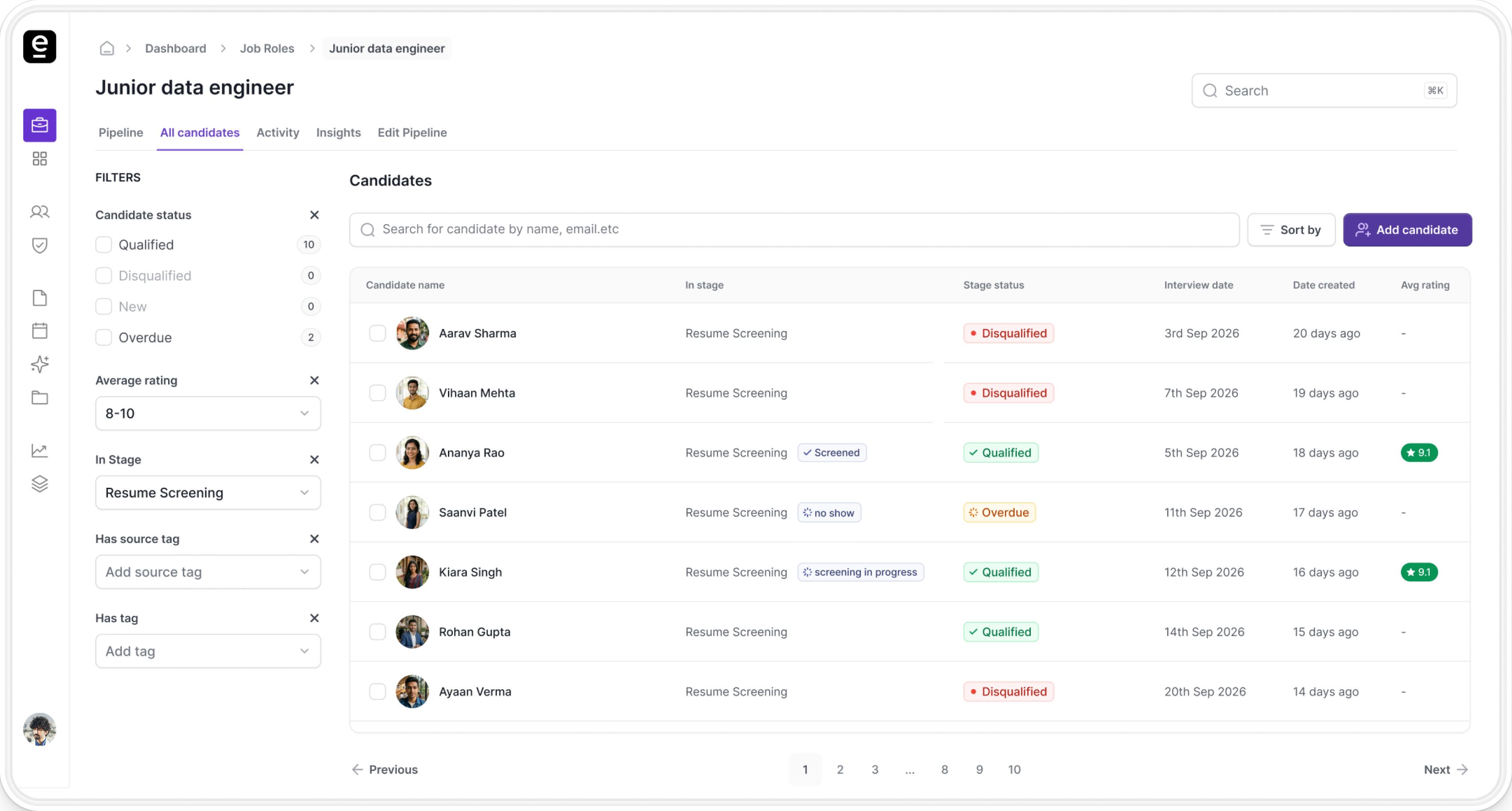Click Kiara Singh's screening in progress tag

(860, 572)
